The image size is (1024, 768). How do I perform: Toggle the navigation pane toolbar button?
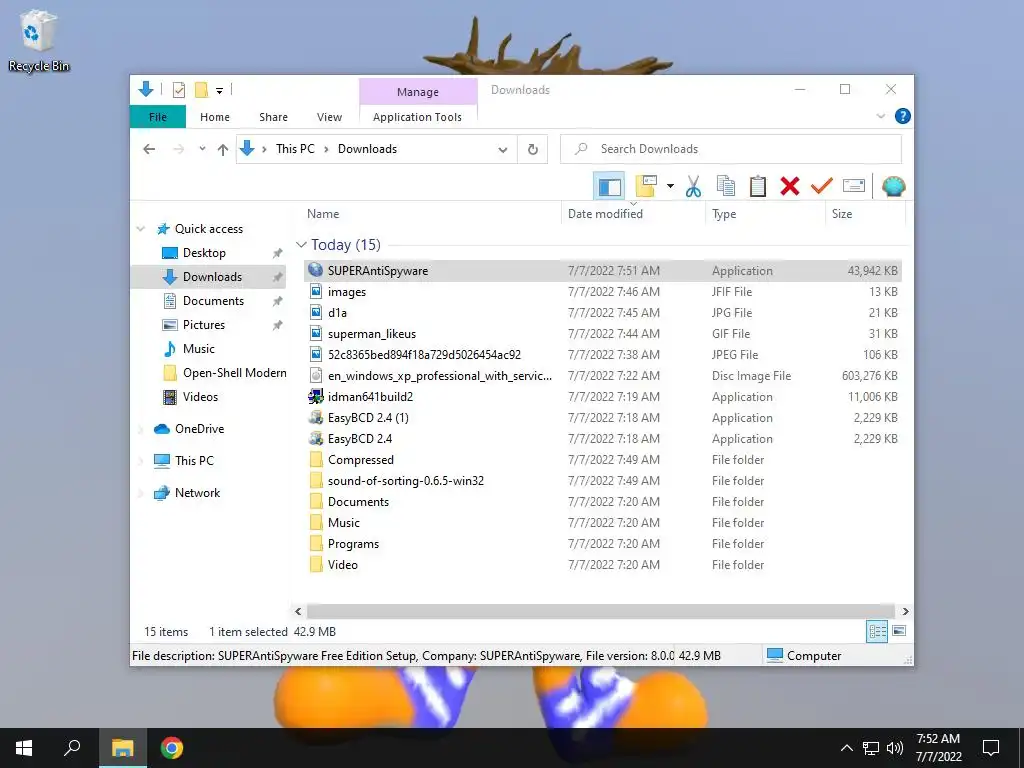[x=609, y=187]
